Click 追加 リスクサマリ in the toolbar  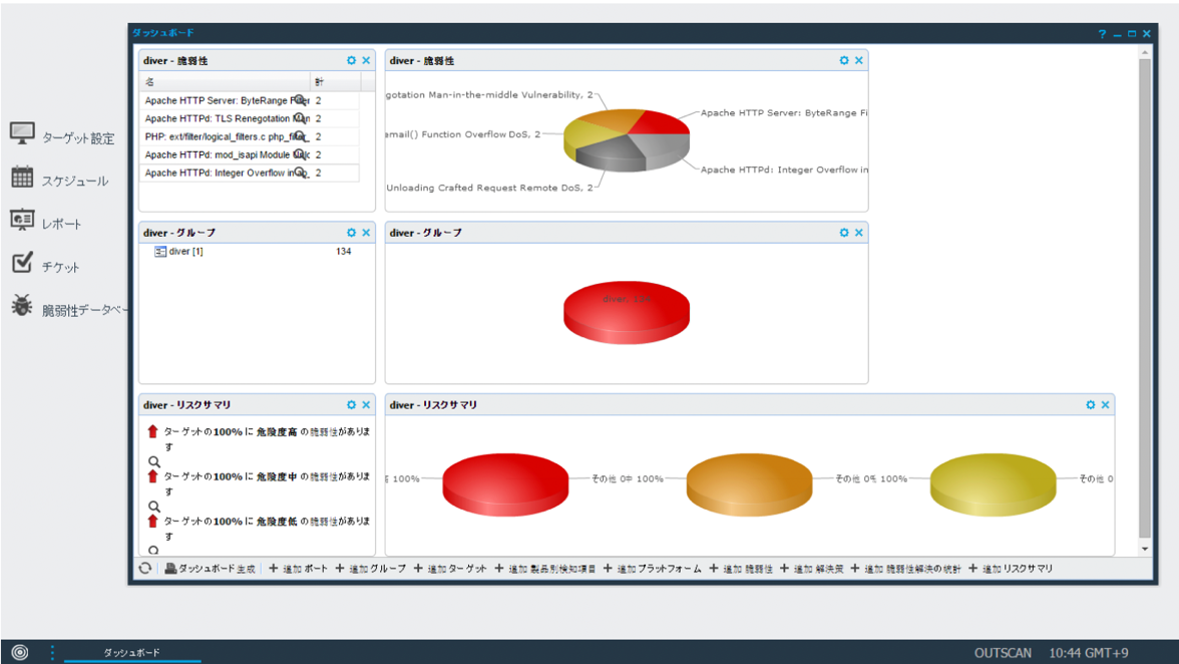point(1011,568)
